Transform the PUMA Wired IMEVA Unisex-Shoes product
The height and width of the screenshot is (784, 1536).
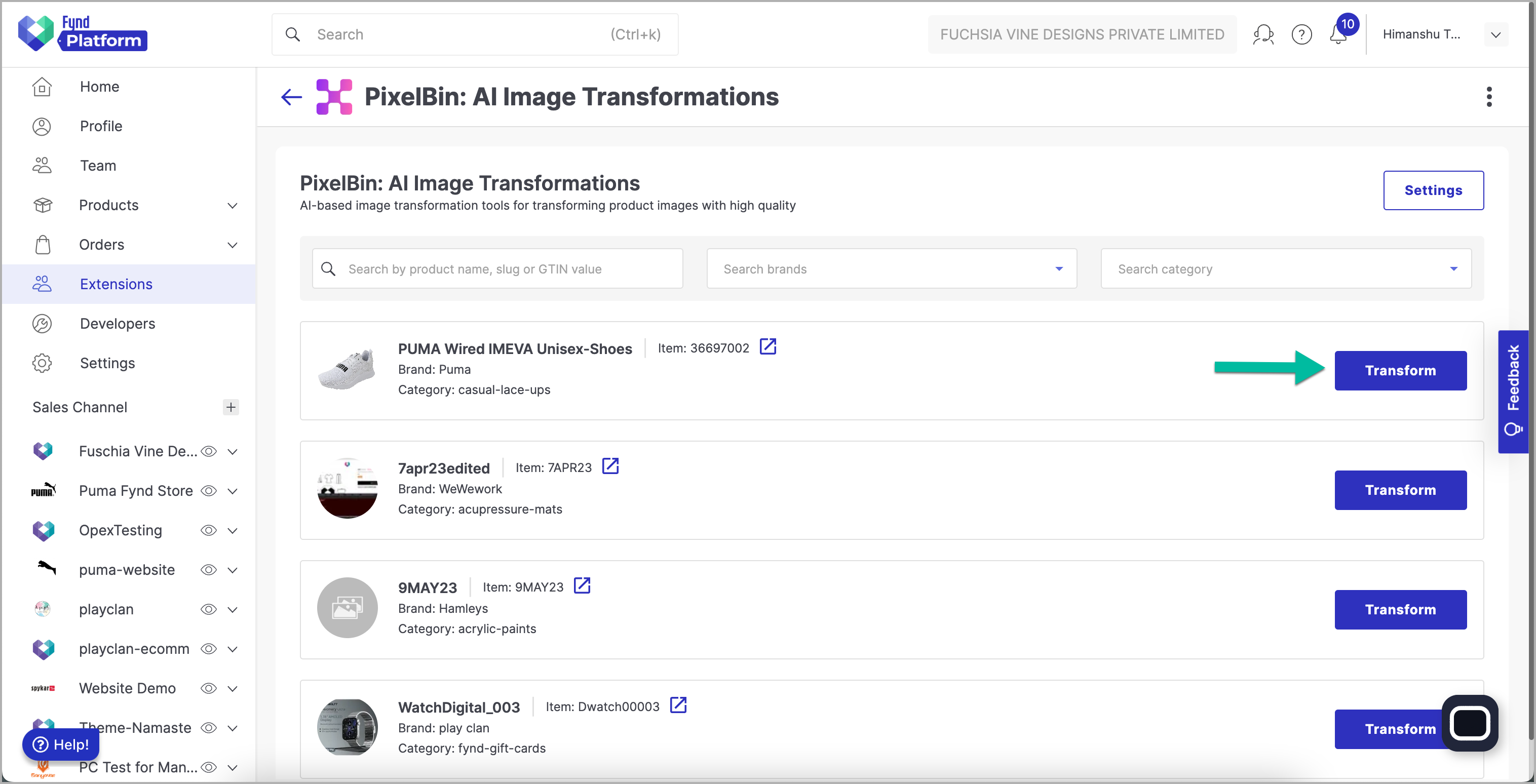(x=1400, y=370)
